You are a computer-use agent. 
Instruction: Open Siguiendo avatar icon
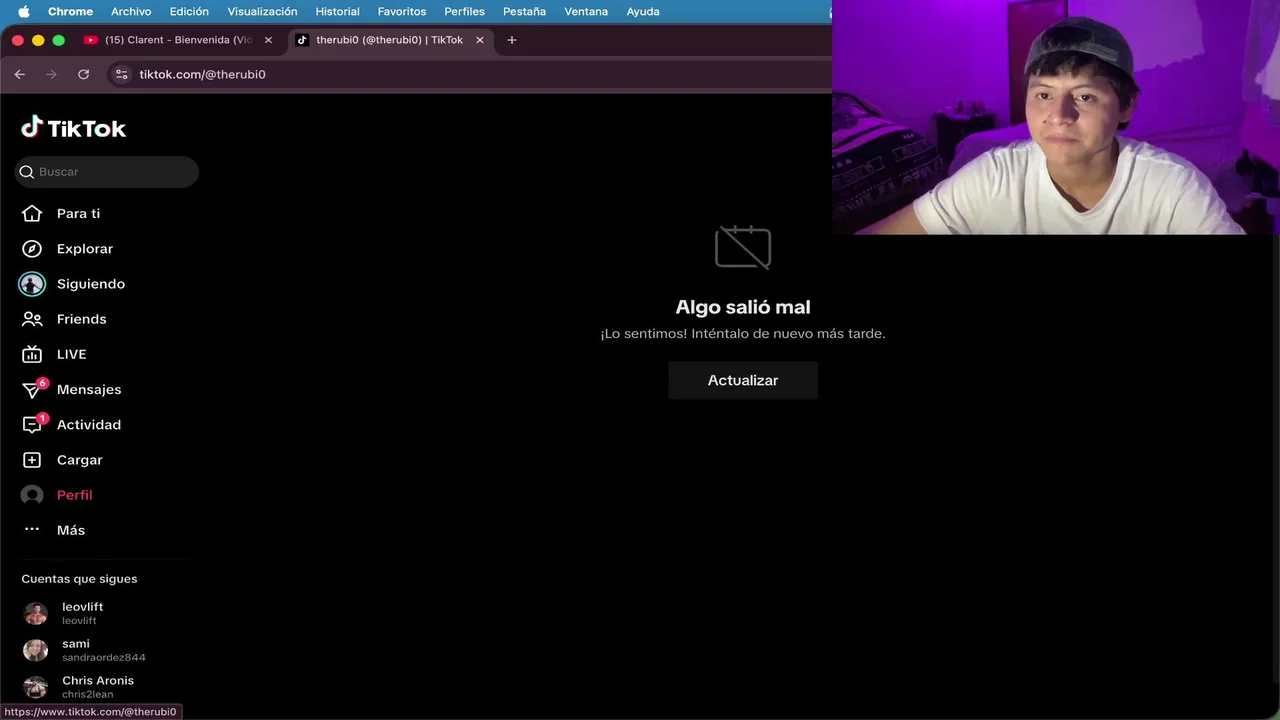(32, 284)
